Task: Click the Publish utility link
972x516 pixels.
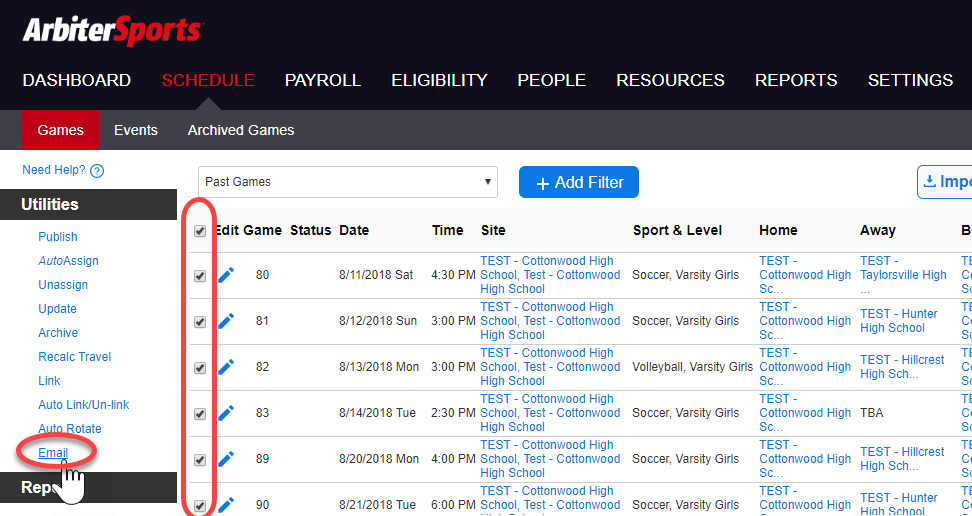Action: click(x=58, y=237)
